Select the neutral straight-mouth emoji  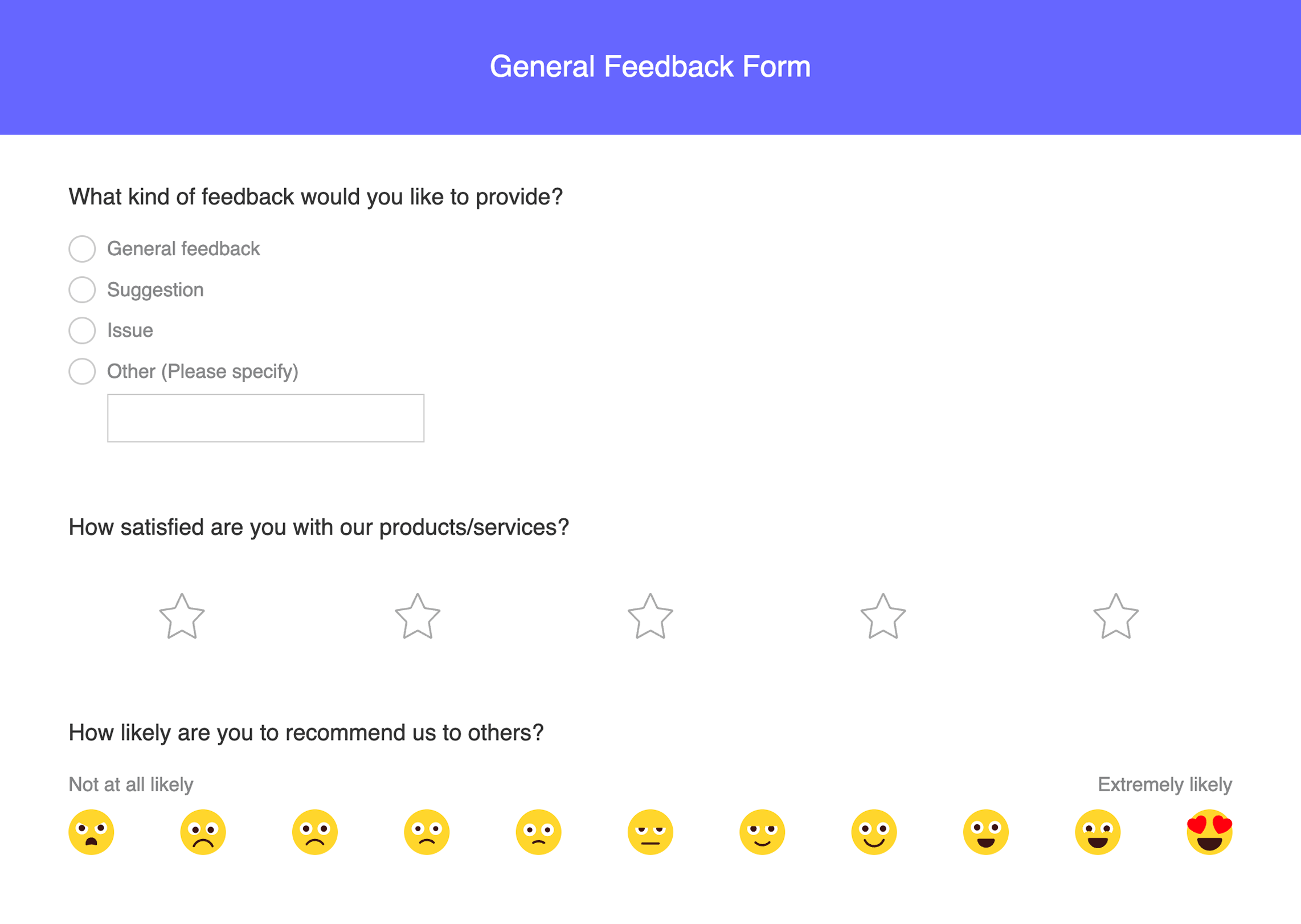(650, 832)
